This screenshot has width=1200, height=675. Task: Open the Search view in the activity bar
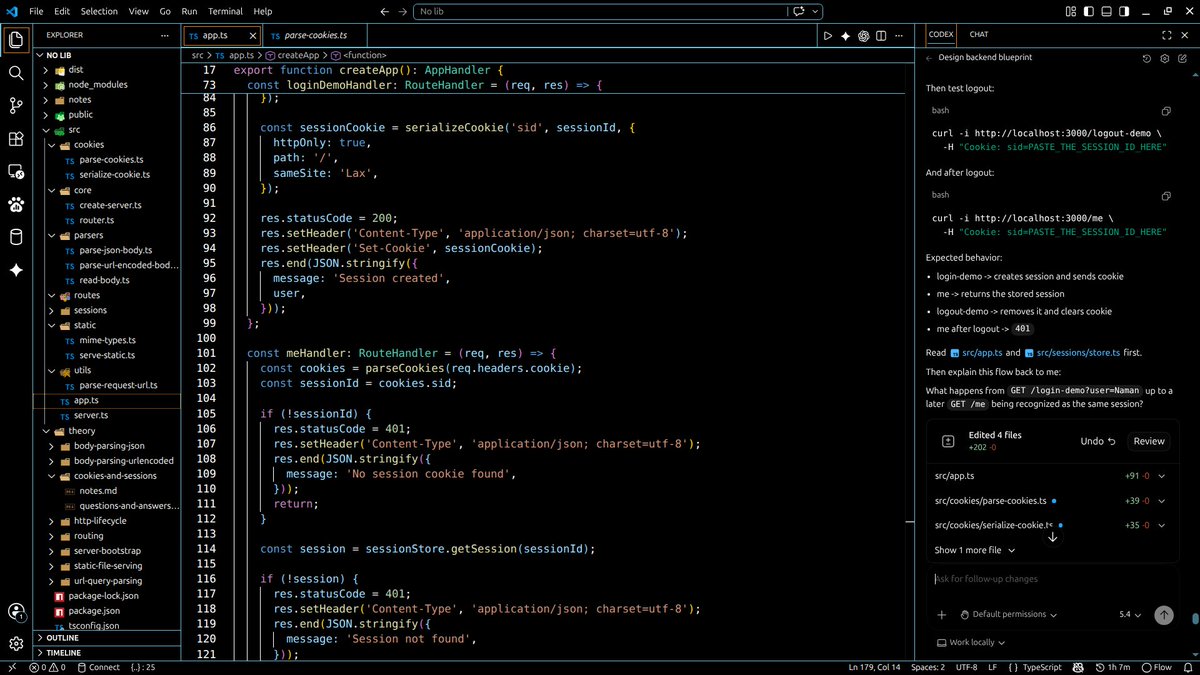pos(16,73)
